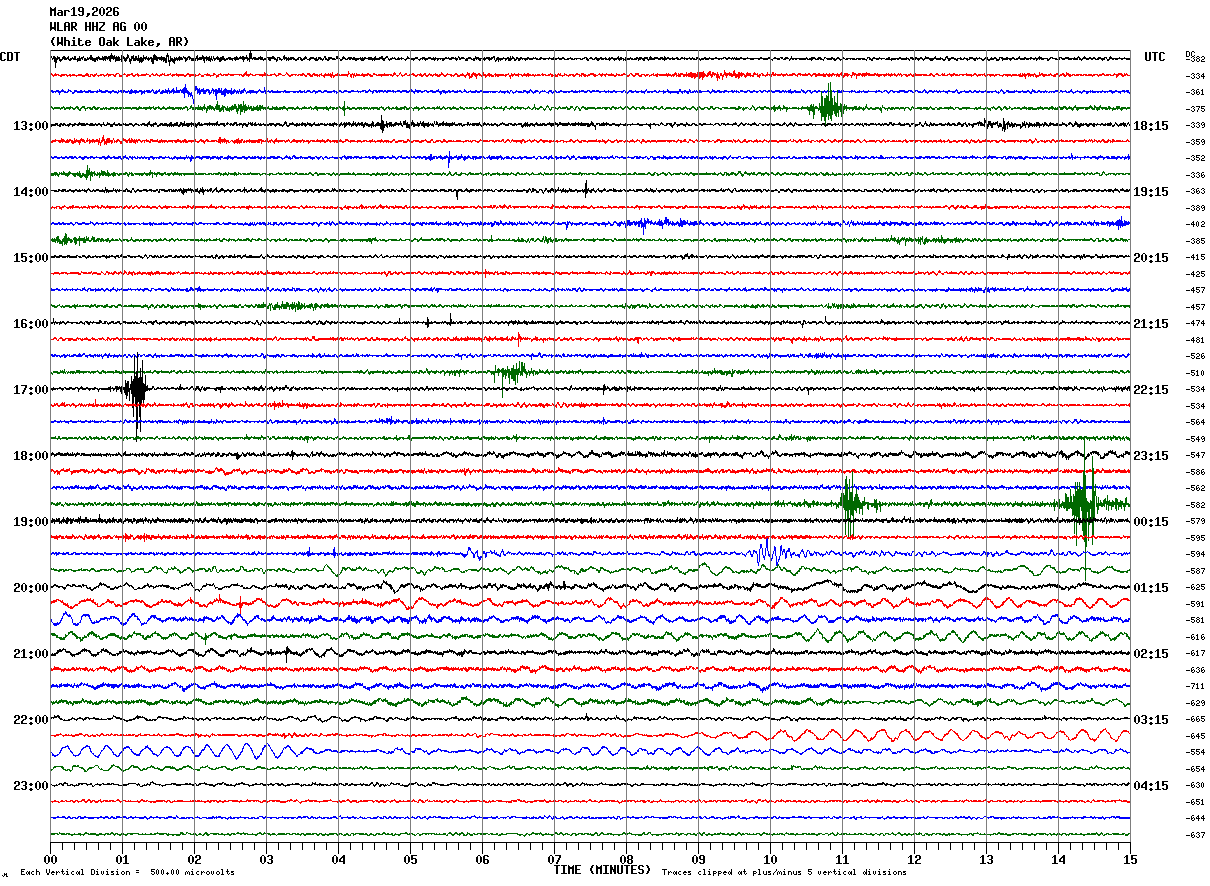Viewport: 1210px width, 886px height.
Task: Click the TIME (MINUTES) axis title
Action: click(x=602, y=871)
